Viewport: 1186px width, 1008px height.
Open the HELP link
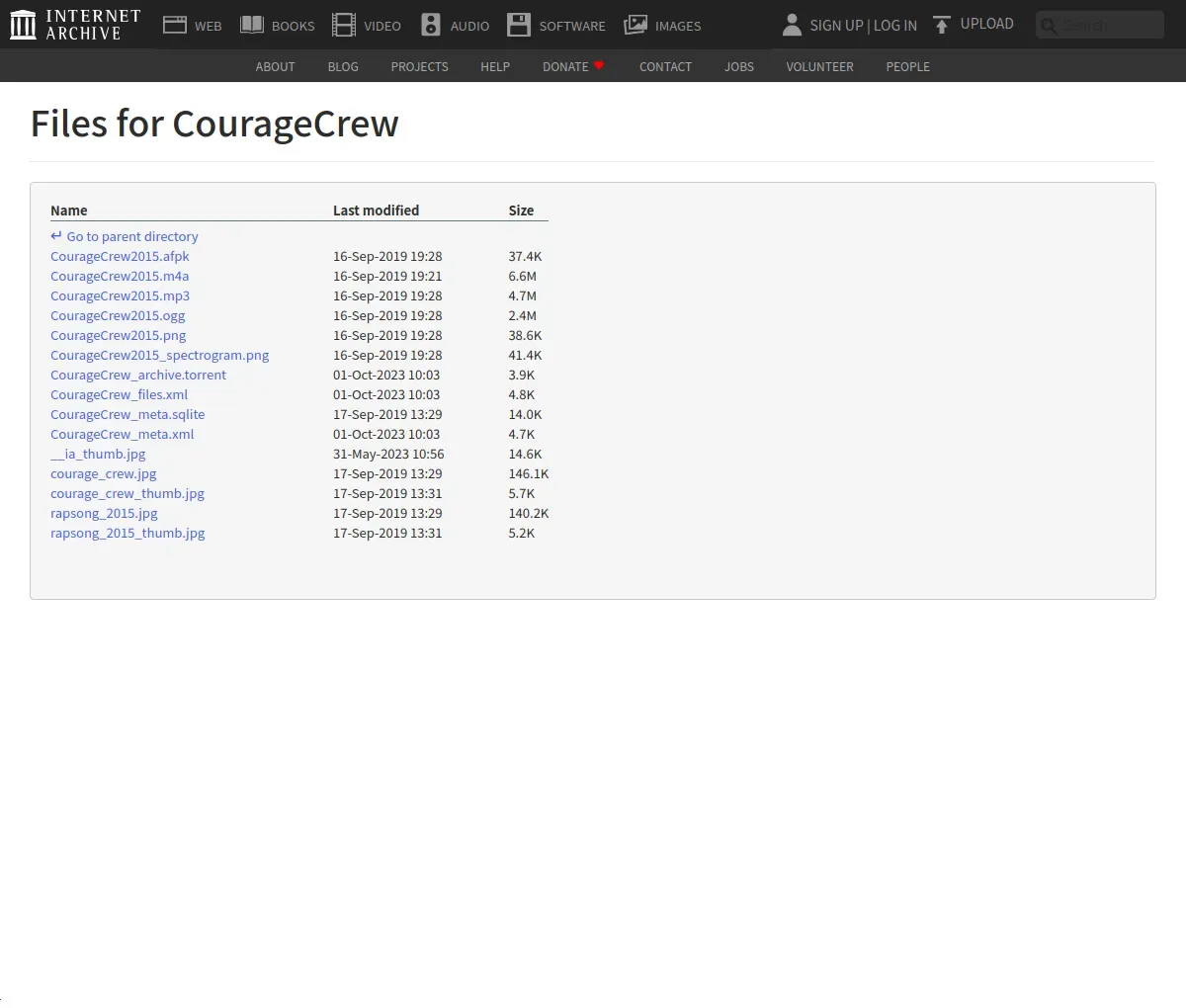click(x=495, y=66)
